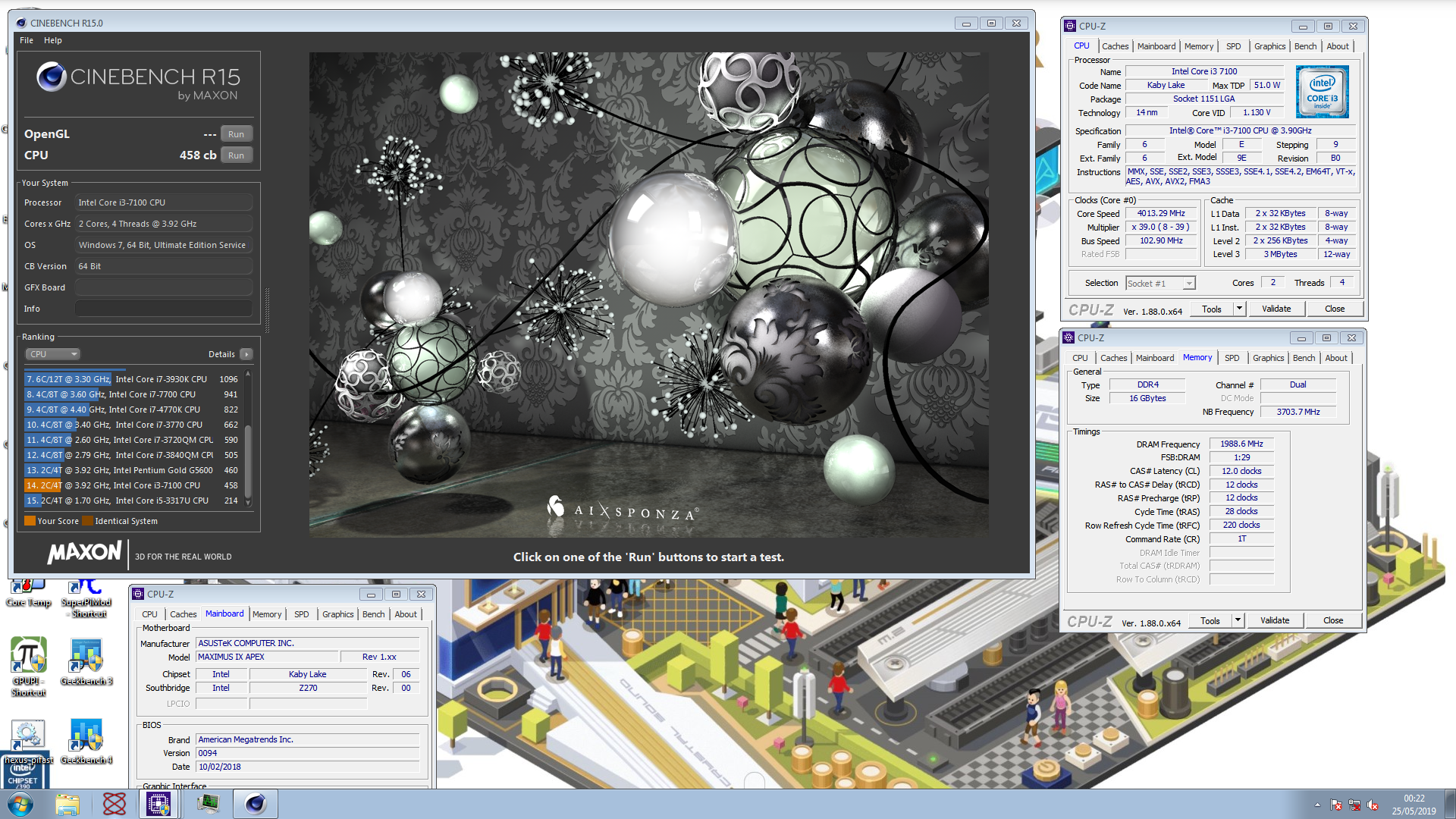
Task: Click the MAXIMUS IX APEX model field
Action: click(x=265, y=657)
